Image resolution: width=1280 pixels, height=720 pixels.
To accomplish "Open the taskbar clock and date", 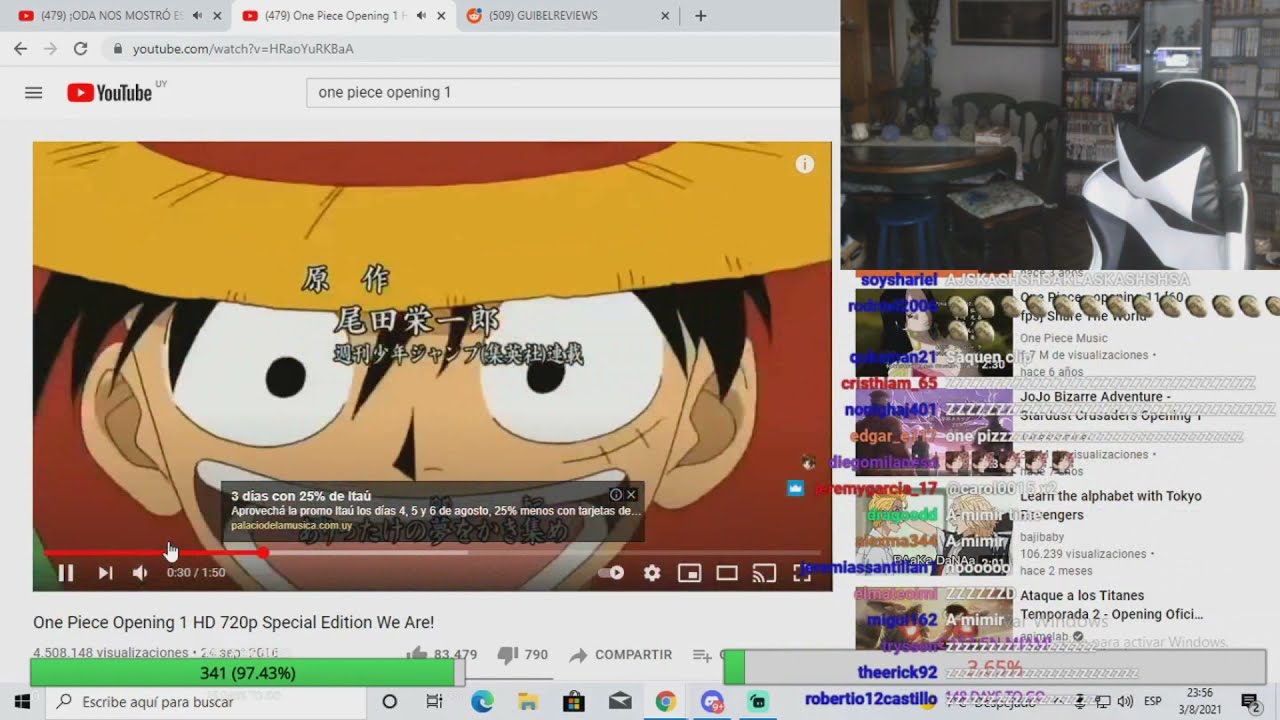I will 1200,701.
